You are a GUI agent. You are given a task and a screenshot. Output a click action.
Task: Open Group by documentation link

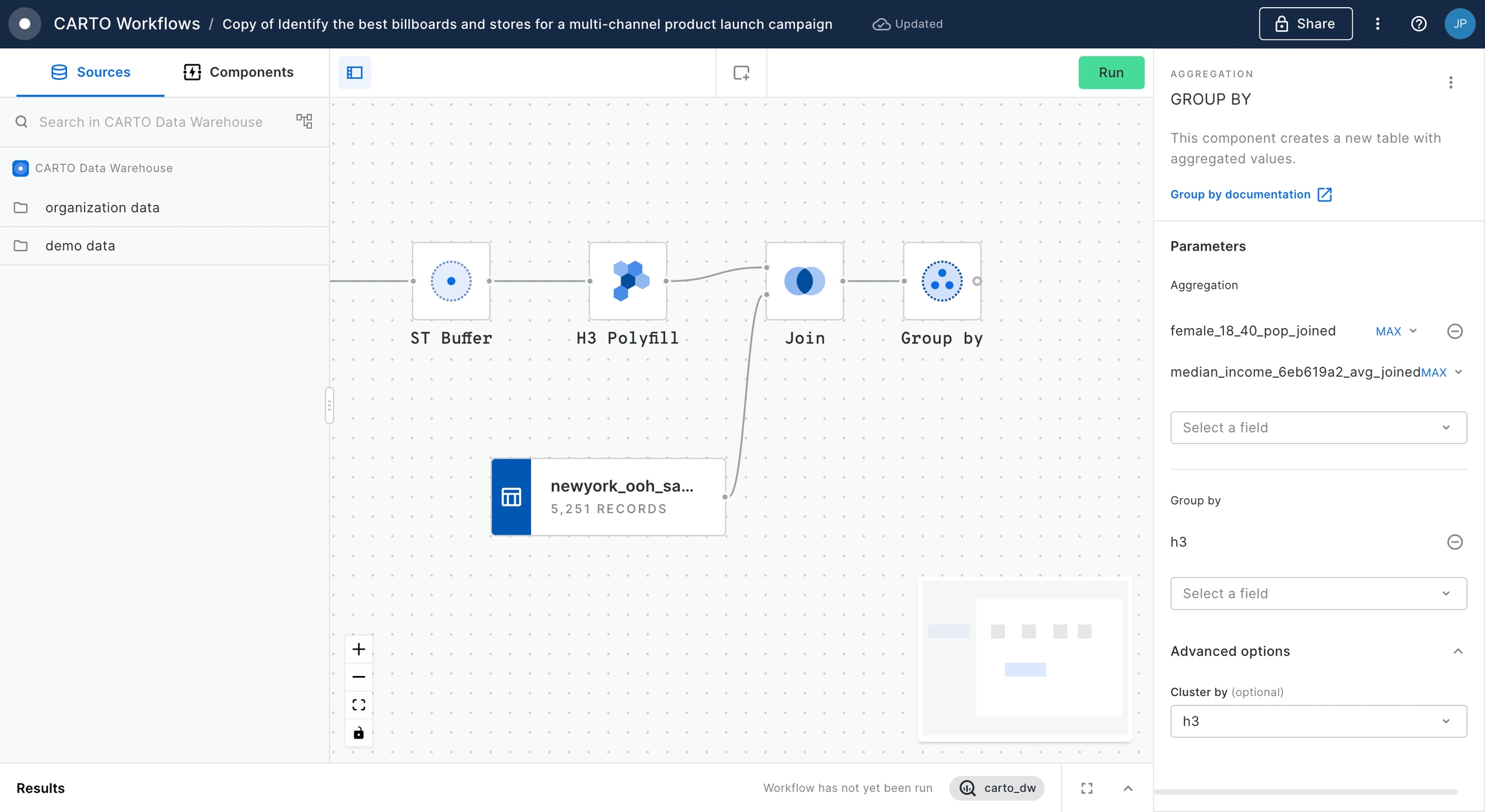click(x=1251, y=195)
